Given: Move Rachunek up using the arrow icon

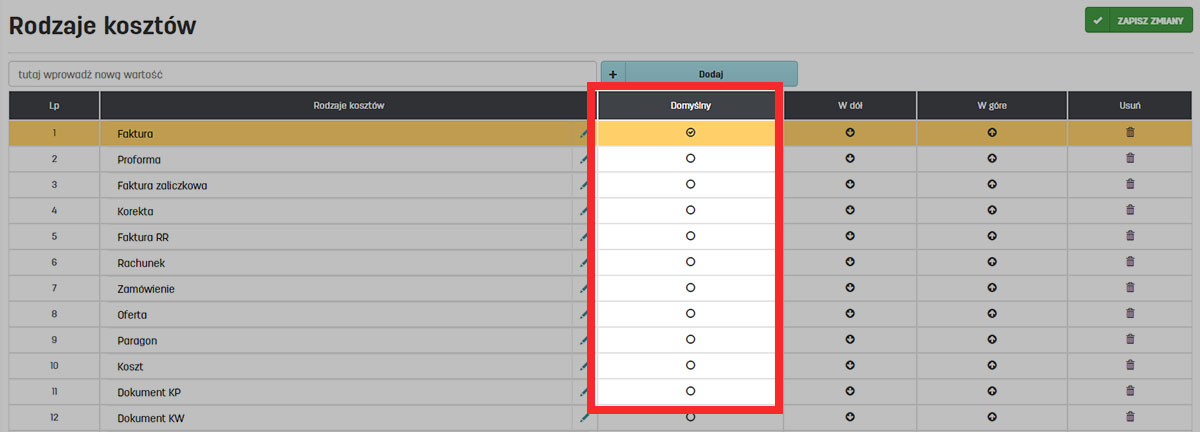Looking at the screenshot, I should tap(991, 262).
